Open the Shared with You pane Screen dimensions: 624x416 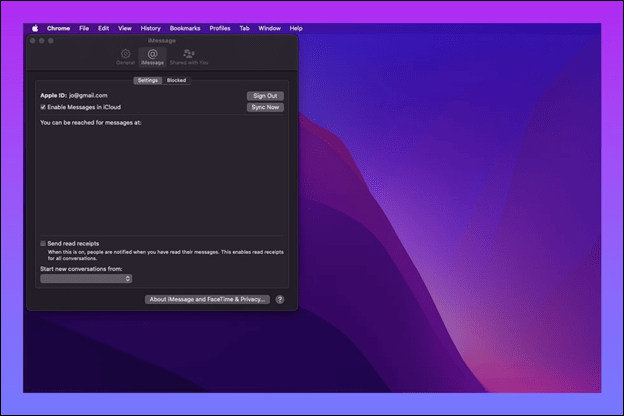point(189,56)
